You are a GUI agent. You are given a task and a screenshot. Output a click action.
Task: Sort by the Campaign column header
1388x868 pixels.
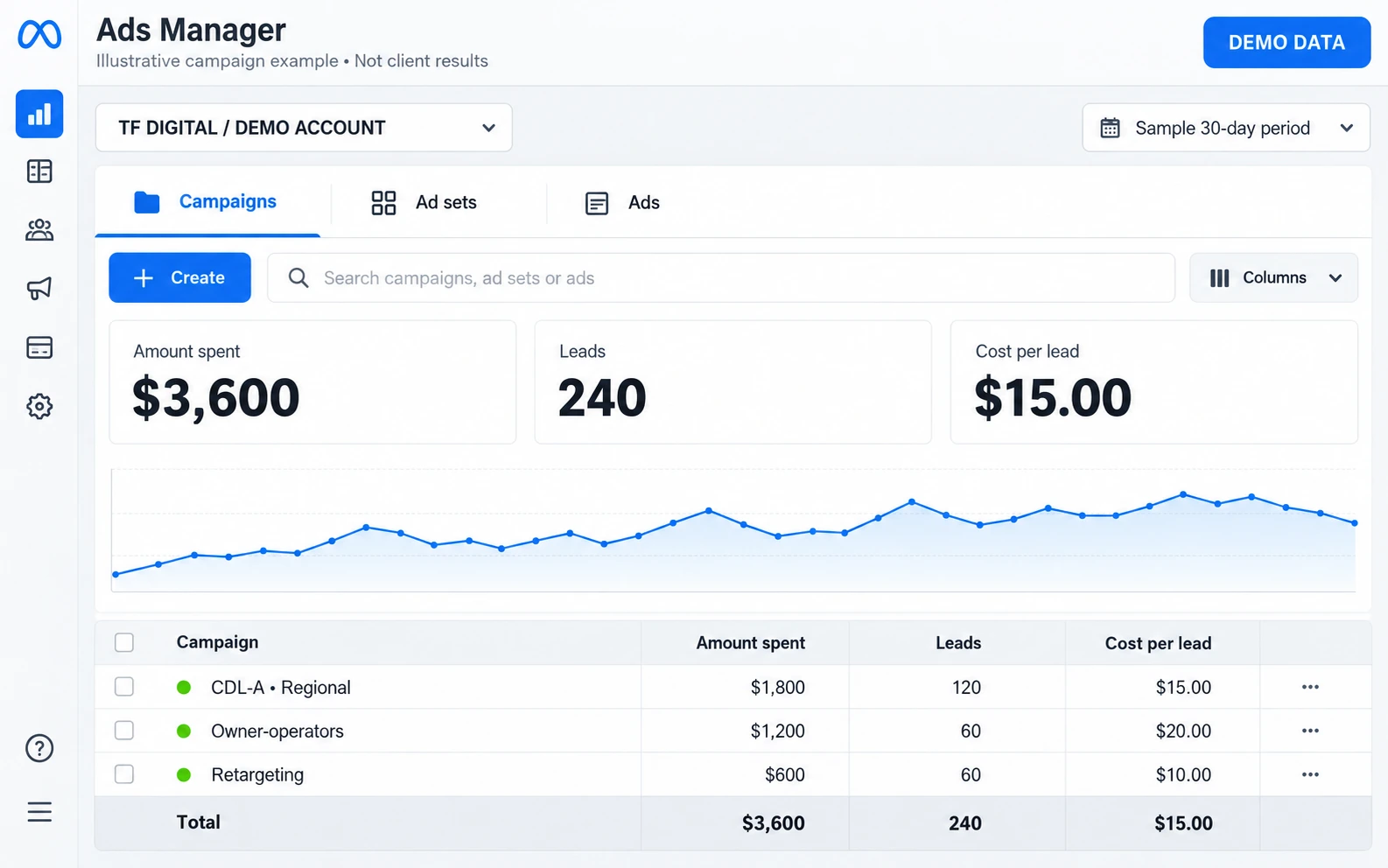217,642
